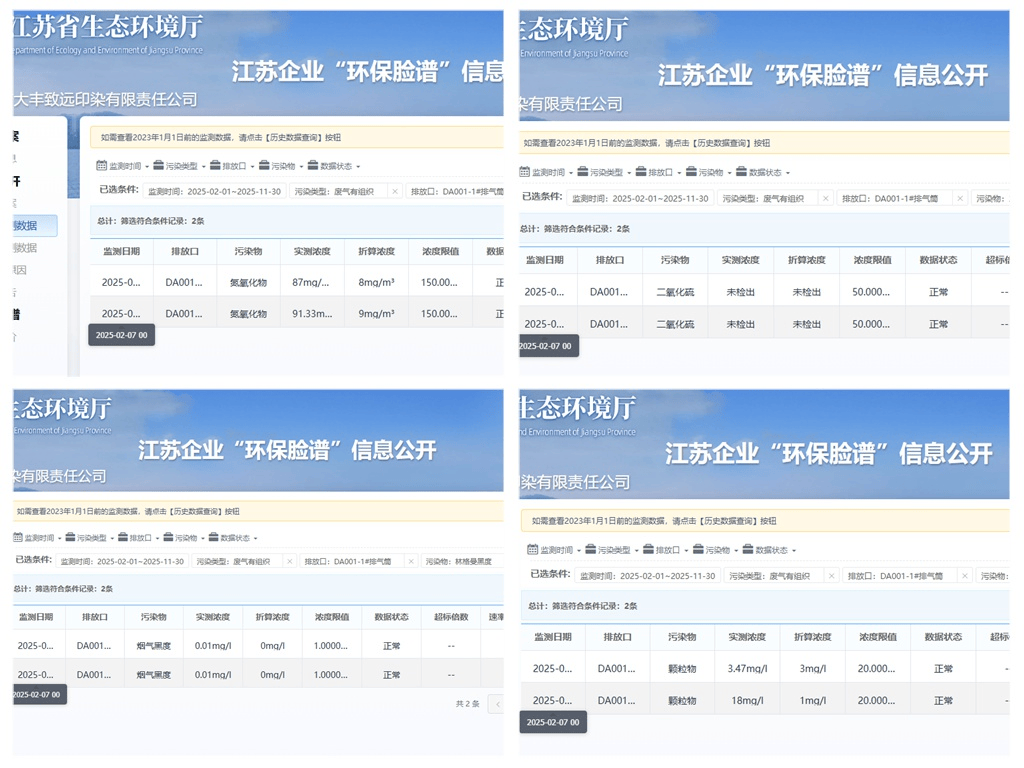Remove 污染类型 filter chip in 二氧化硫 panel
Screen dimensions: 1024x768
825,199
